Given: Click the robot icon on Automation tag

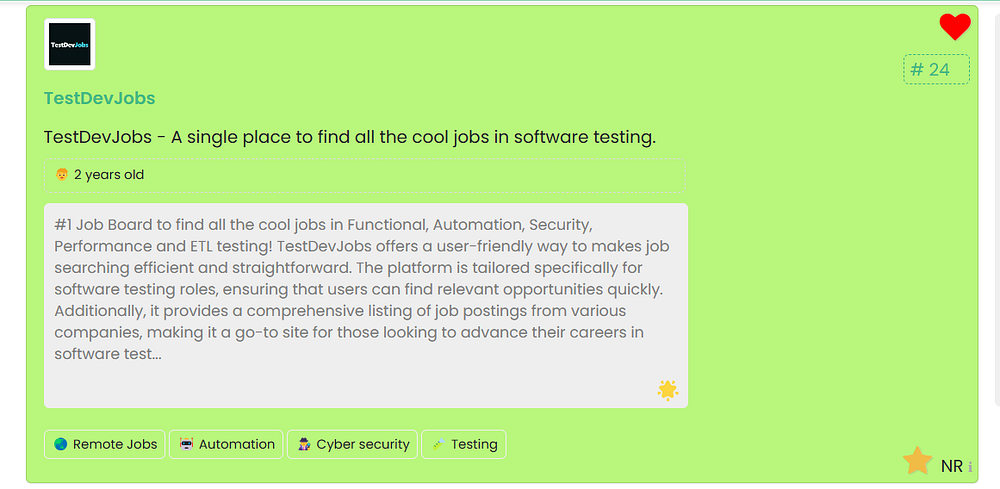Looking at the screenshot, I should pyautogui.click(x=186, y=444).
